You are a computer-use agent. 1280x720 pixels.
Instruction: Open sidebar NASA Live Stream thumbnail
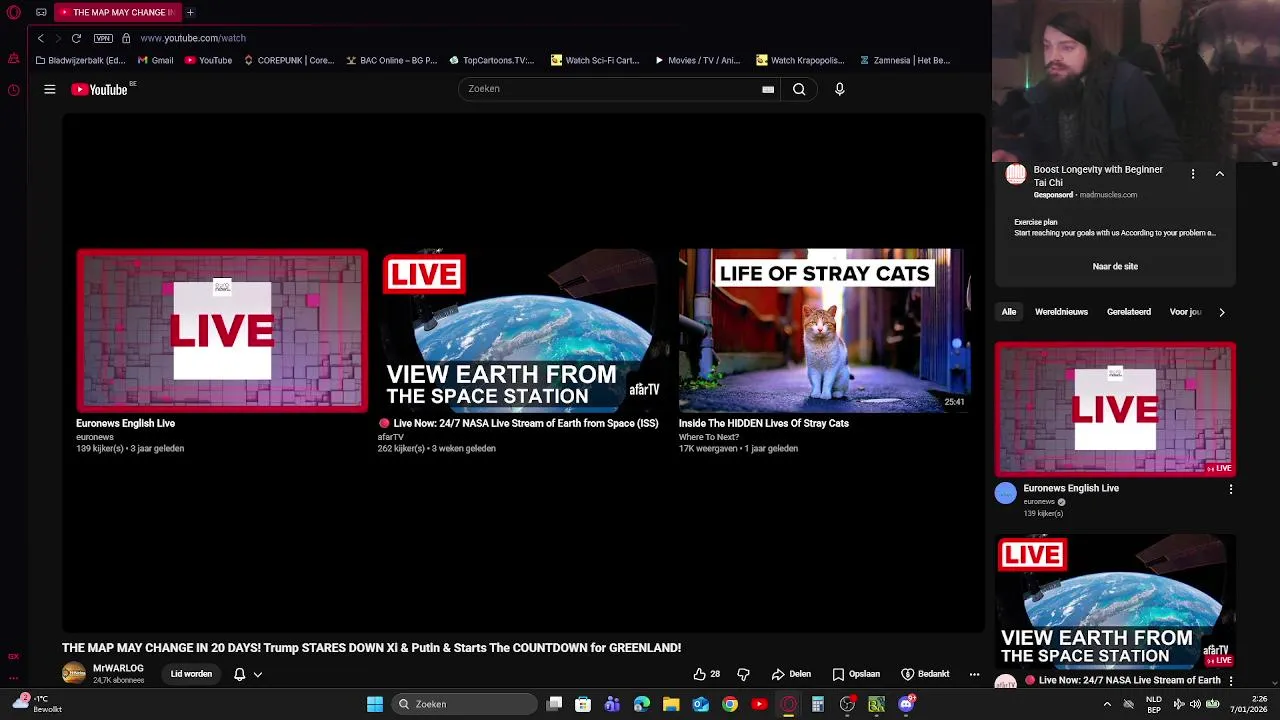(x=1115, y=601)
